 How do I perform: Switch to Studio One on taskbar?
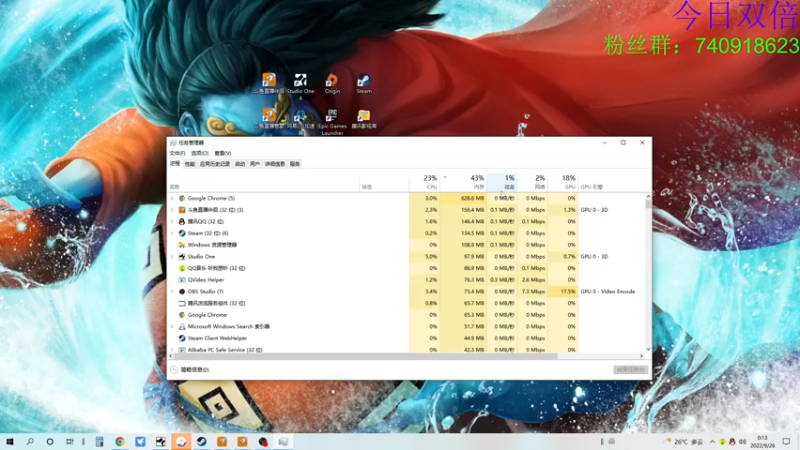tap(161, 442)
